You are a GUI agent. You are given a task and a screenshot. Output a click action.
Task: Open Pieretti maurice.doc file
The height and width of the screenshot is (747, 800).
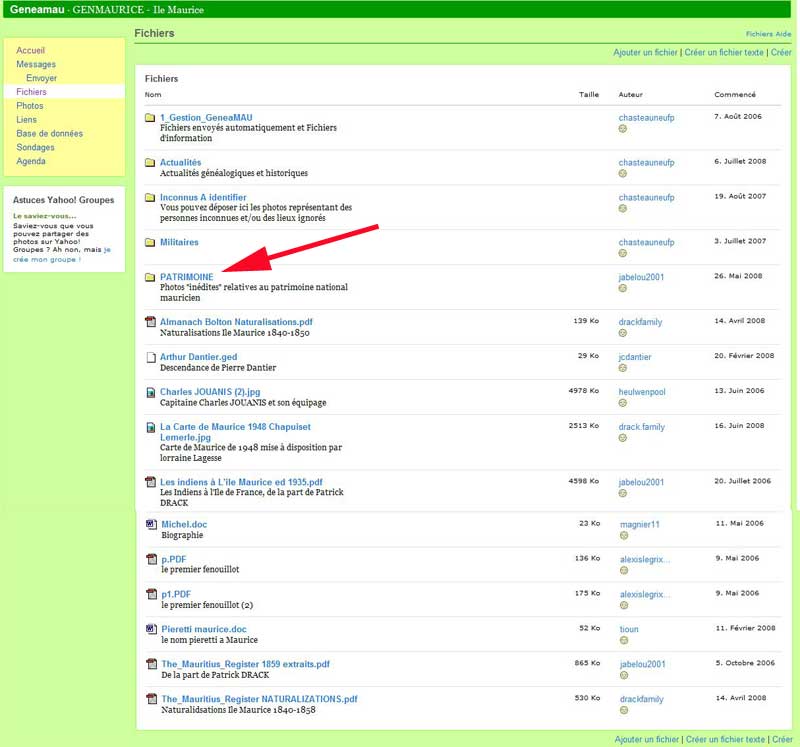tap(203, 629)
